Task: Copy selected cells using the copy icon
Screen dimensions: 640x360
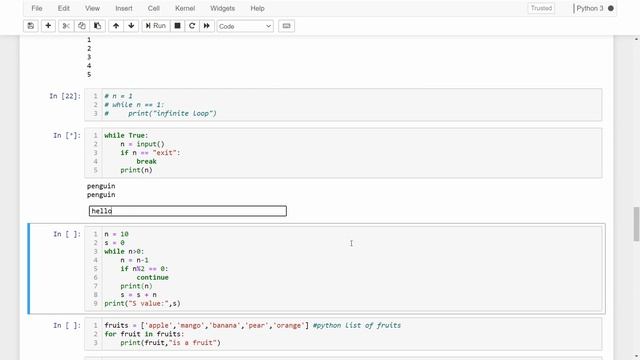Action: pyautogui.click(x=82, y=26)
